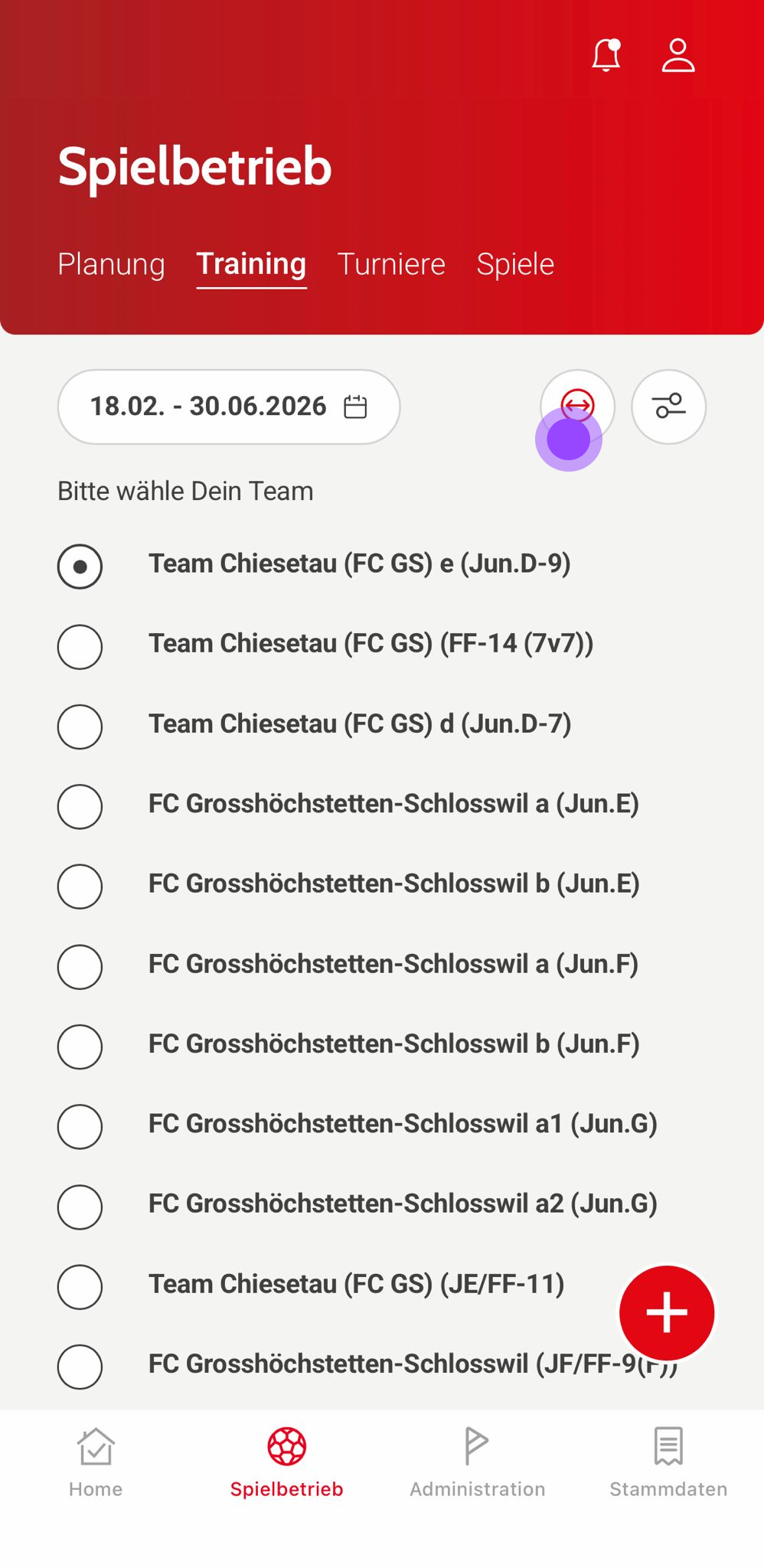Open the filter sliders icon

[x=668, y=407]
